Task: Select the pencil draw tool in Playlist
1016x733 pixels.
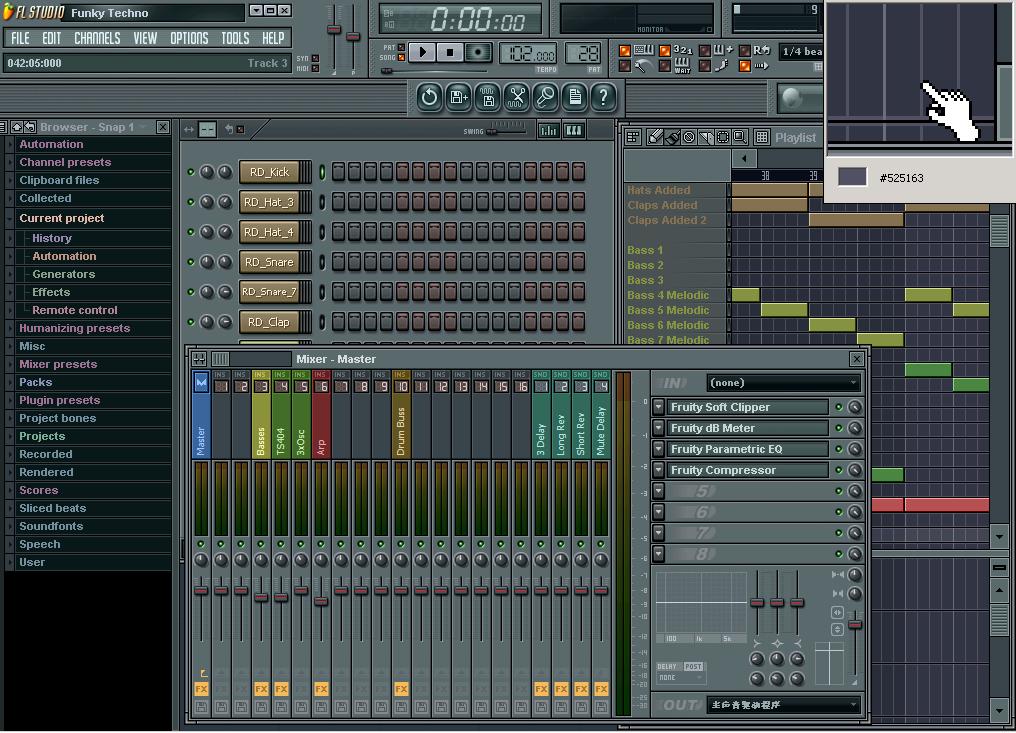Action: pos(655,137)
